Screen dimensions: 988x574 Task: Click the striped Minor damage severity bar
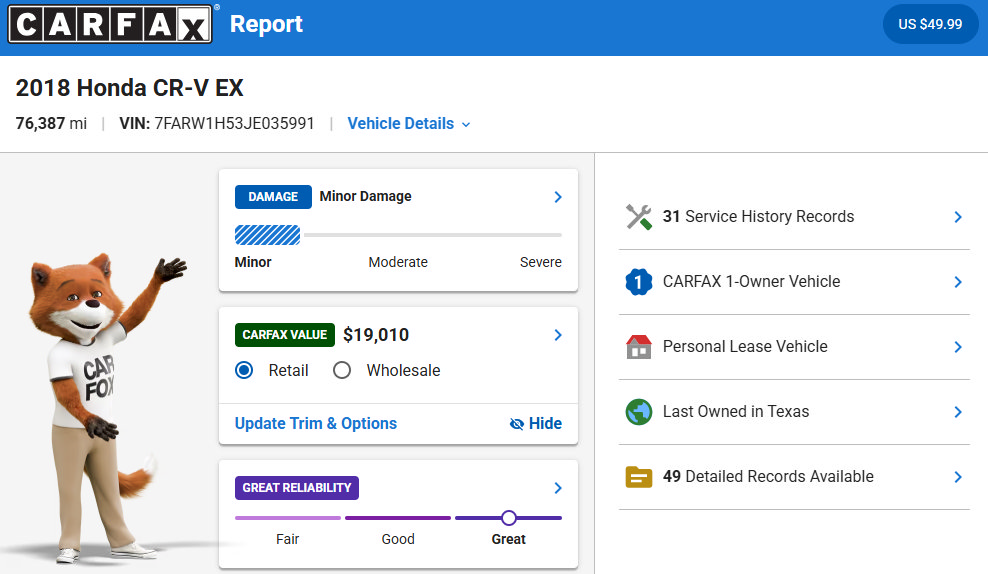(267, 235)
